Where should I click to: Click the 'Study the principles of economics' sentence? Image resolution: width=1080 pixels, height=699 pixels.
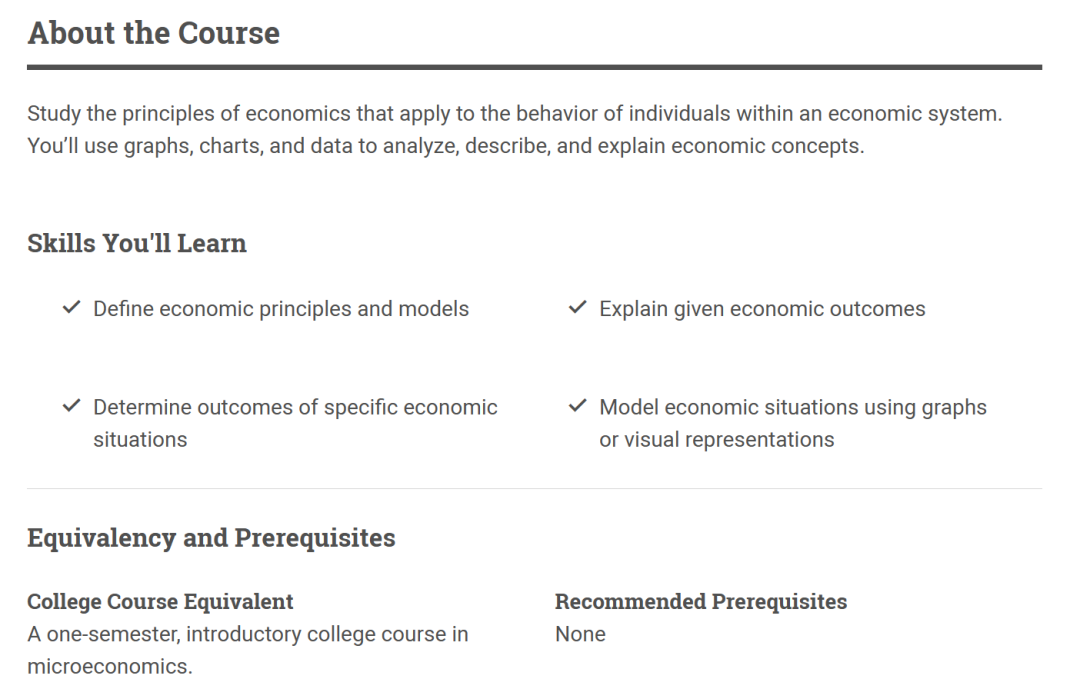click(515, 114)
